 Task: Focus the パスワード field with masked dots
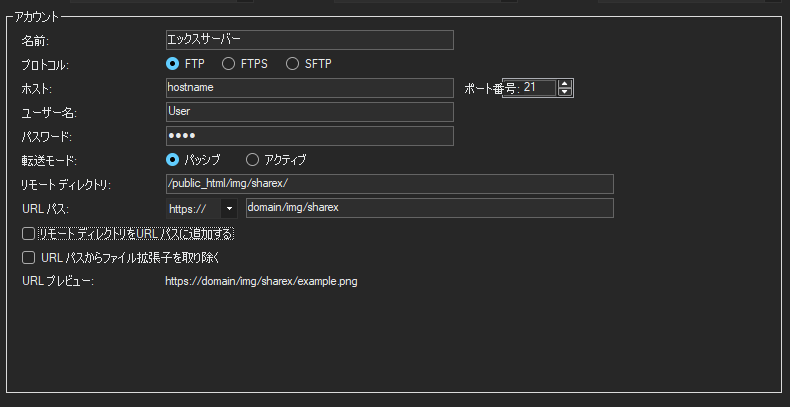pyautogui.click(x=309, y=136)
